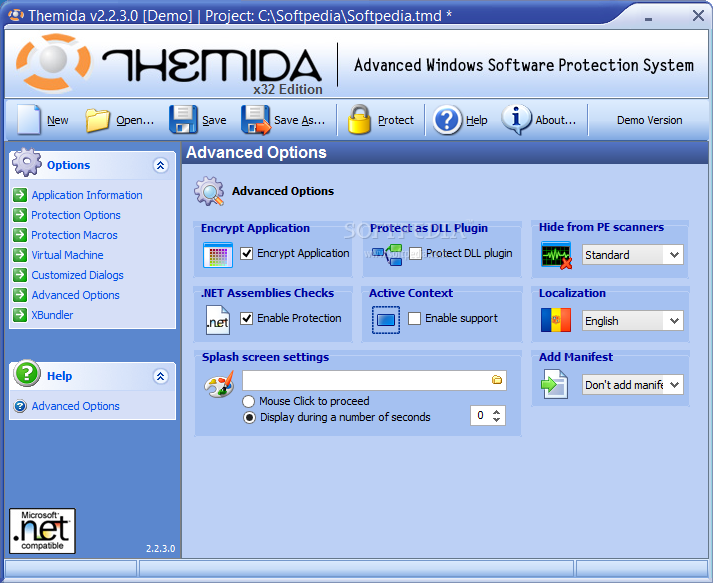Select Mouse Click to proceed radio

(x=249, y=401)
